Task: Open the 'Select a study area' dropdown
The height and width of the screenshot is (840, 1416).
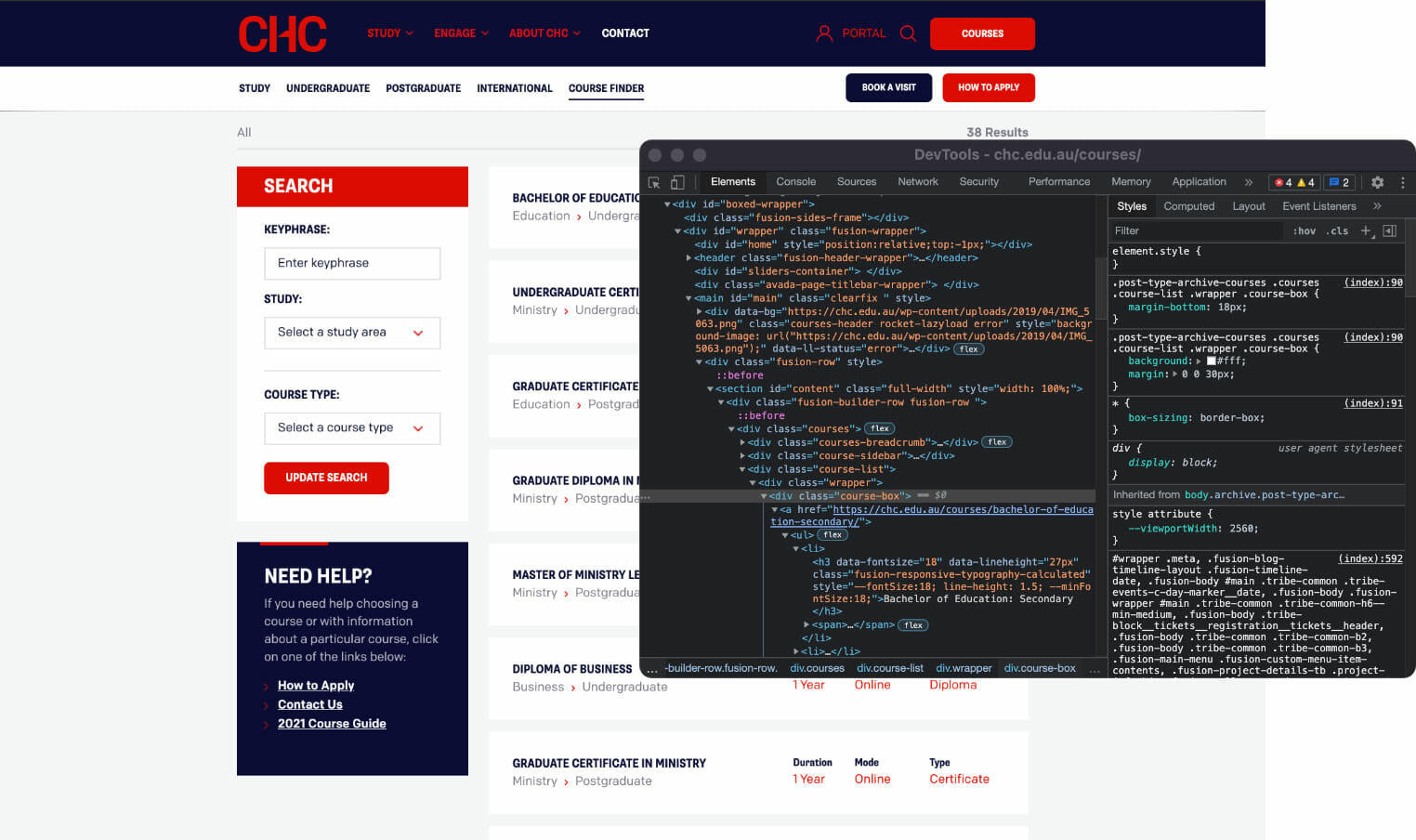Action: pyautogui.click(x=352, y=333)
